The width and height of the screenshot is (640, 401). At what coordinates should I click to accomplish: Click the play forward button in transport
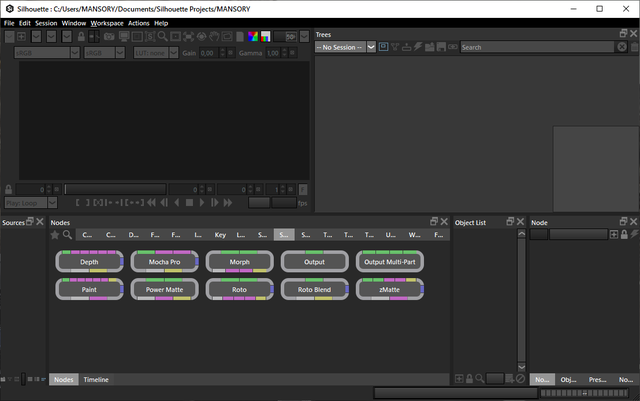(x=202, y=203)
